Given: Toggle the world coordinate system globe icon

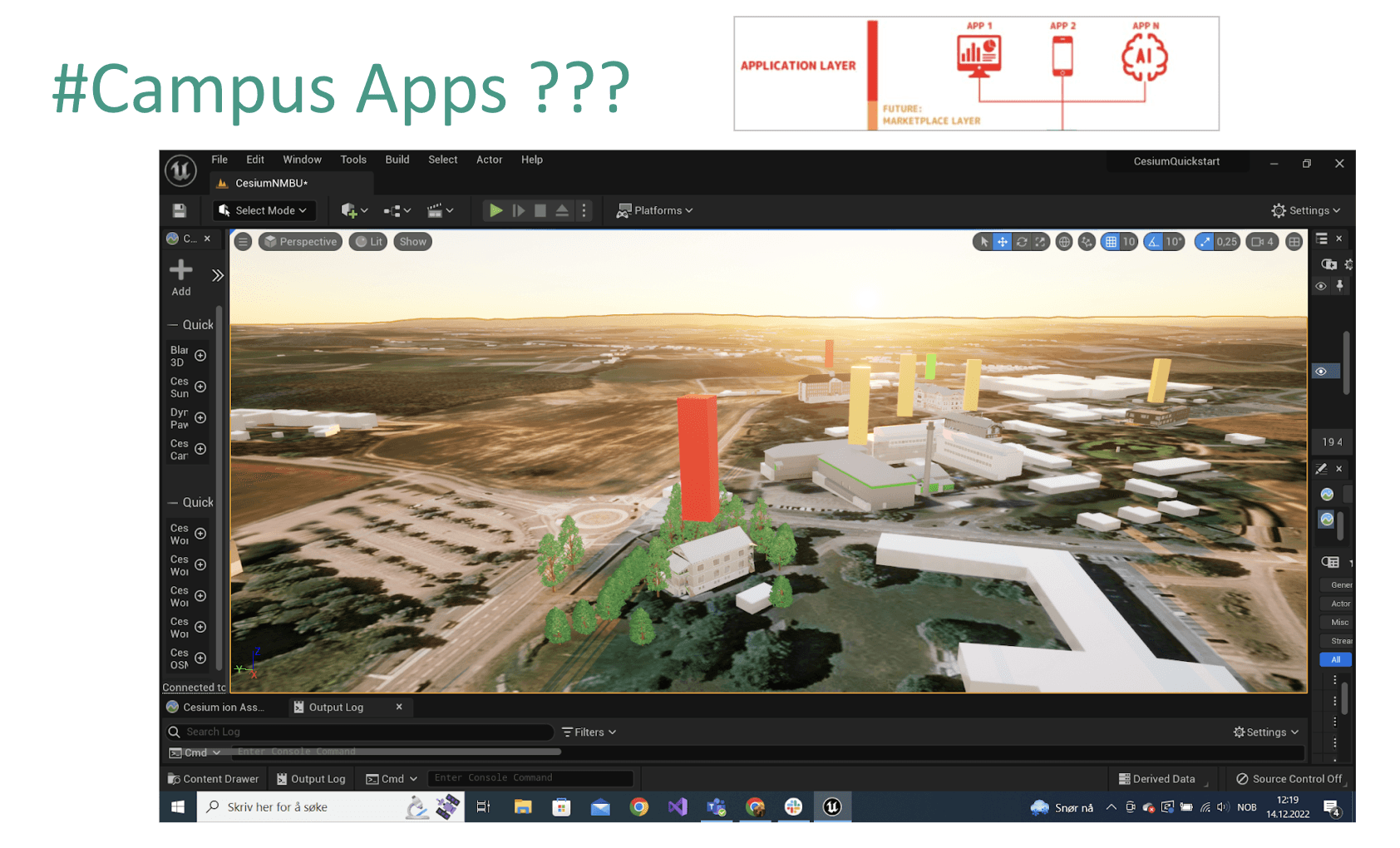Looking at the screenshot, I should click(1063, 242).
